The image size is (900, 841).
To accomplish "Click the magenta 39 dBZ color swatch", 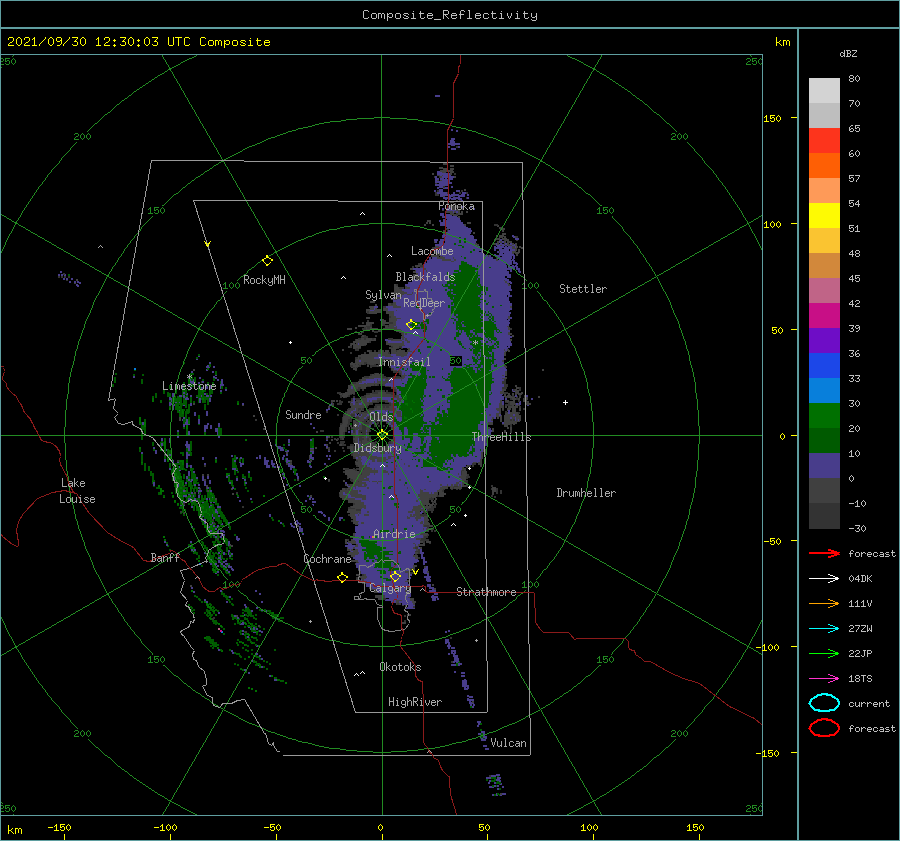I will (824, 316).
